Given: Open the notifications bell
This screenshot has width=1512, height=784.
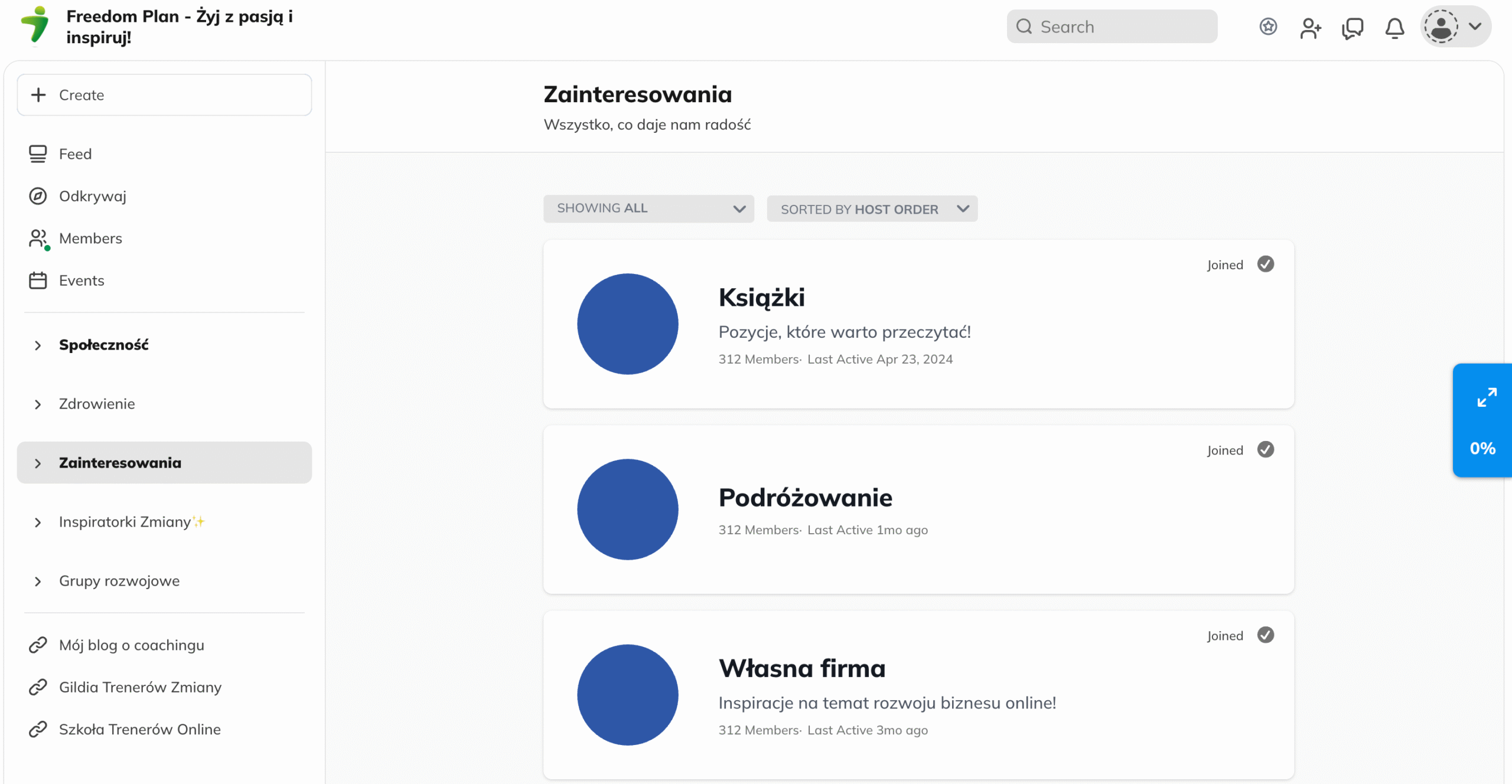Looking at the screenshot, I should pyautogui.click(x=1394, y=27).
